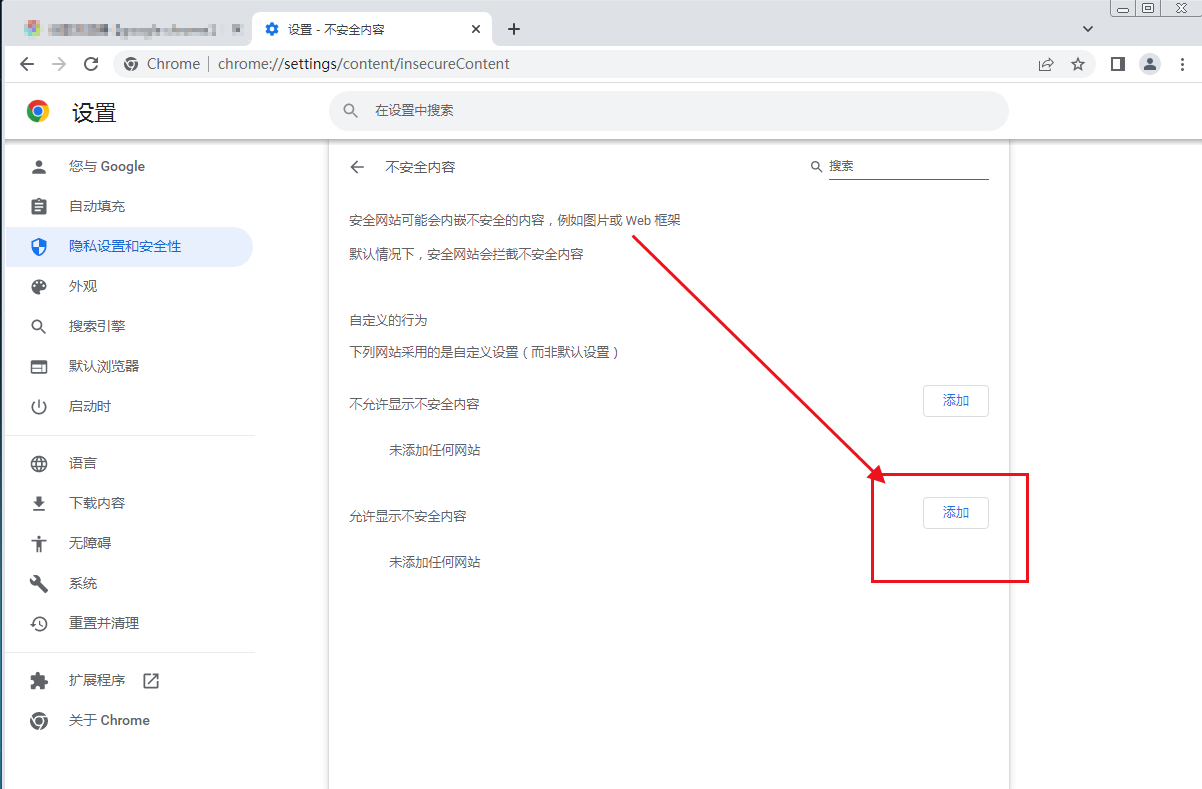Open the profile avatar icon
Screen dimensions: 1202x789
click(x=1150, y=64)
